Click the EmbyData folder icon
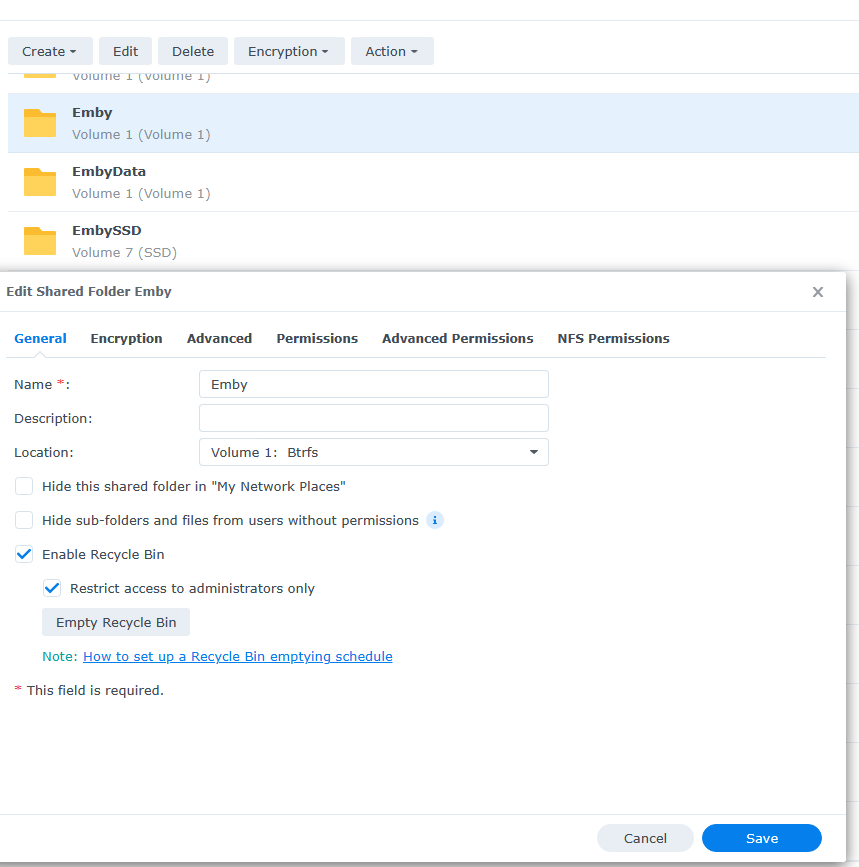The width and height of the screenshot is (859, 867). pyautogui.click(x=40, y=182)
